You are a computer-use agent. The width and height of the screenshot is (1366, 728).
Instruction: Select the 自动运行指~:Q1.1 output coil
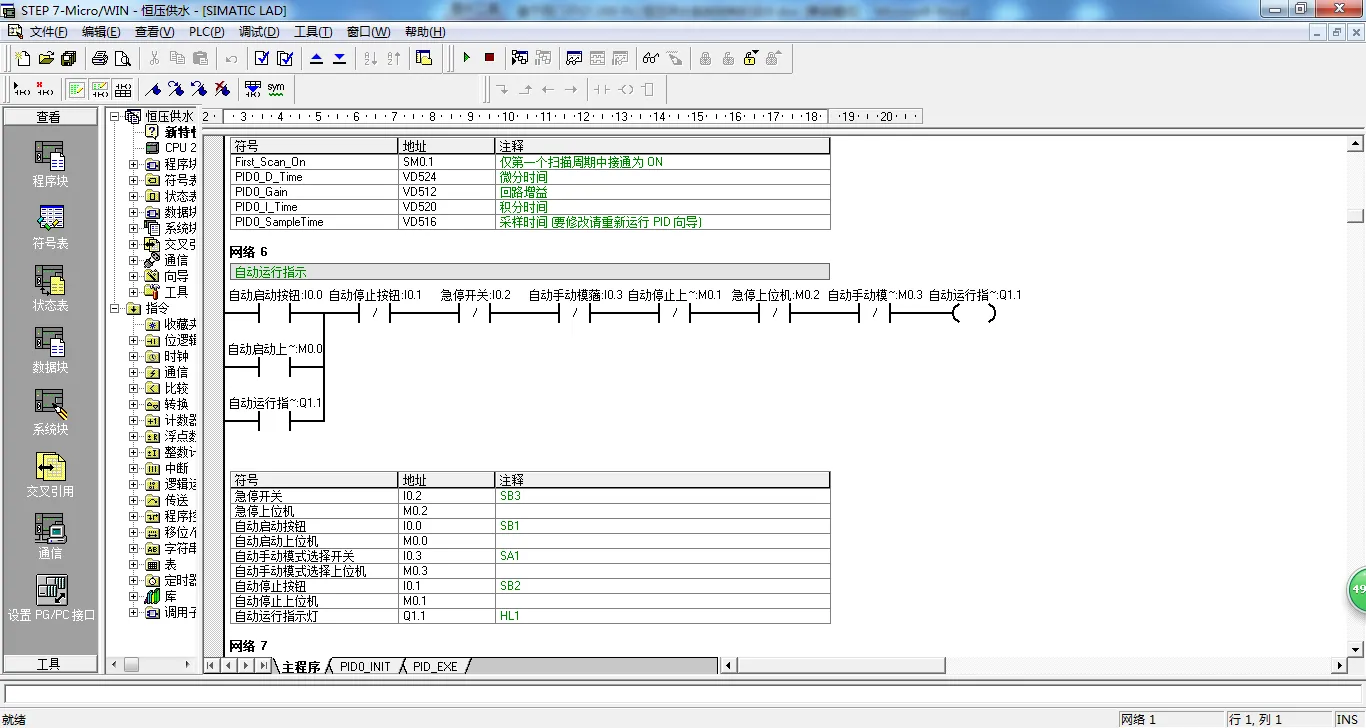(x=974, y=313)
